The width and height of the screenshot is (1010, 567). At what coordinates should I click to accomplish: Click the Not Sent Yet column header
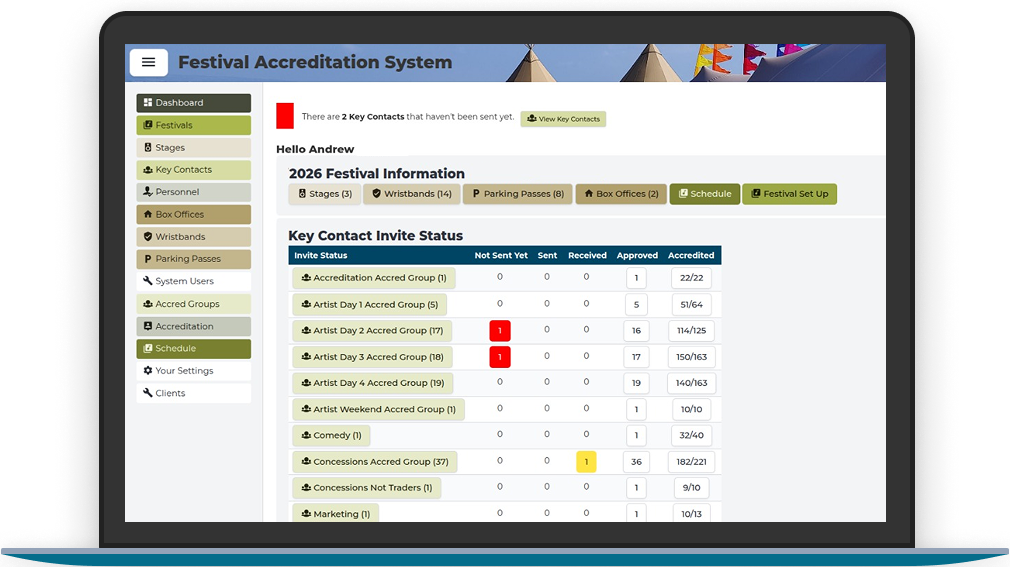[501, 255]
